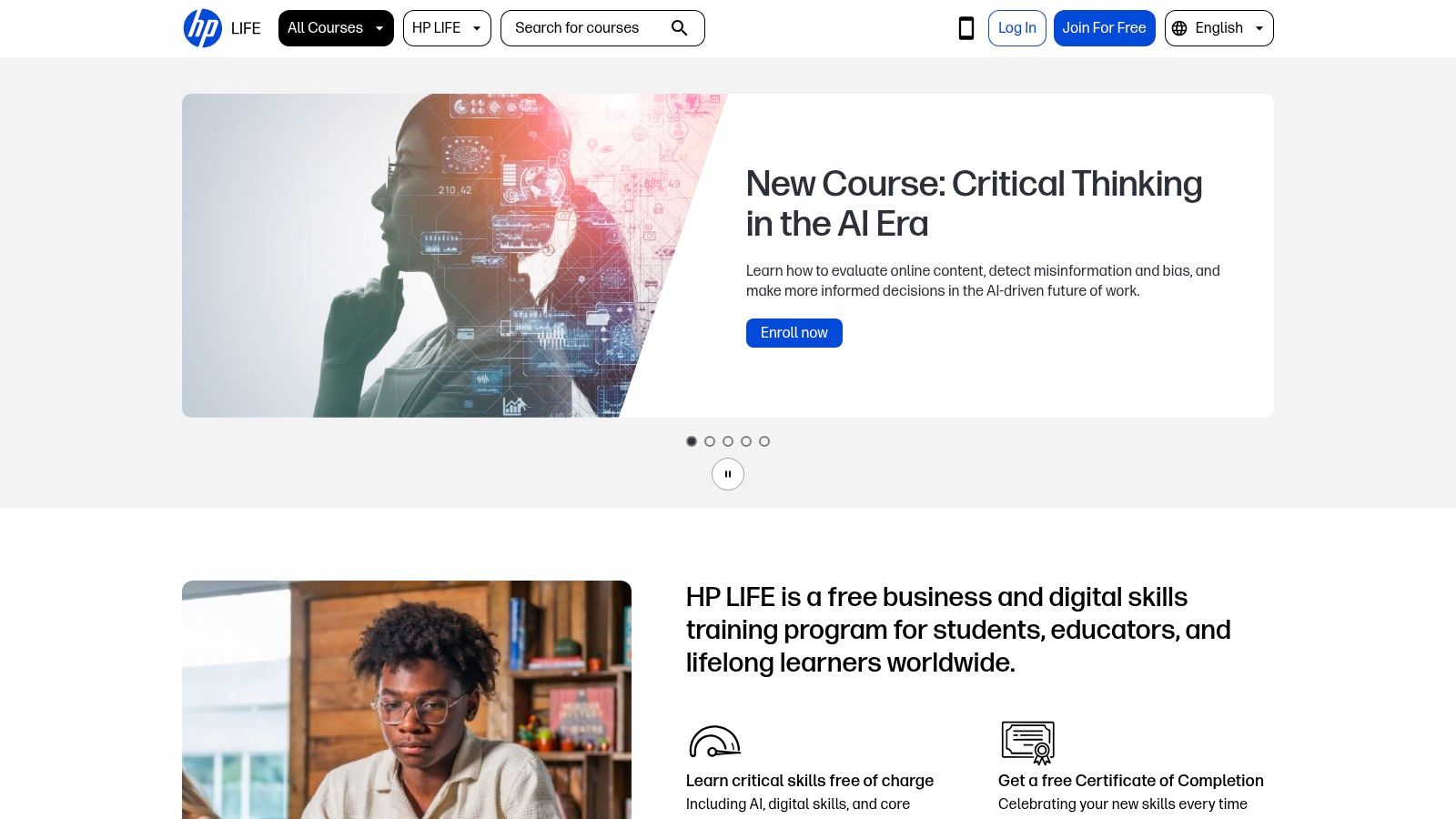Jump to the fifth carousel slide dot

tap(764, 441)
